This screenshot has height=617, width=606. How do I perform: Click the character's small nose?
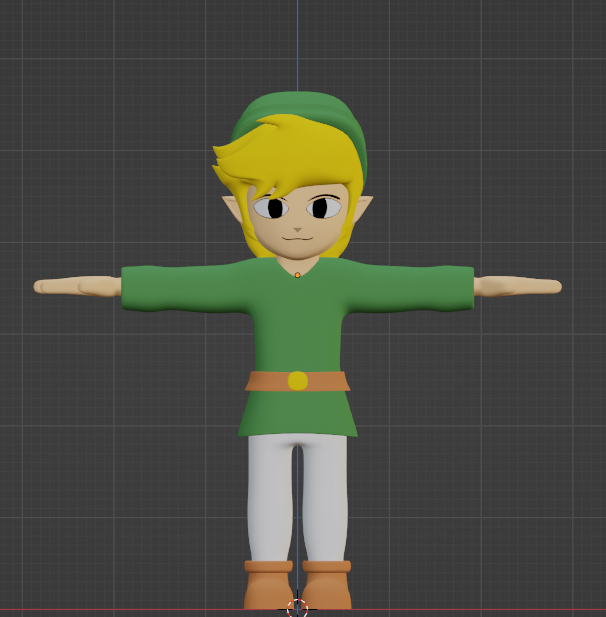[x=297, y=229]
